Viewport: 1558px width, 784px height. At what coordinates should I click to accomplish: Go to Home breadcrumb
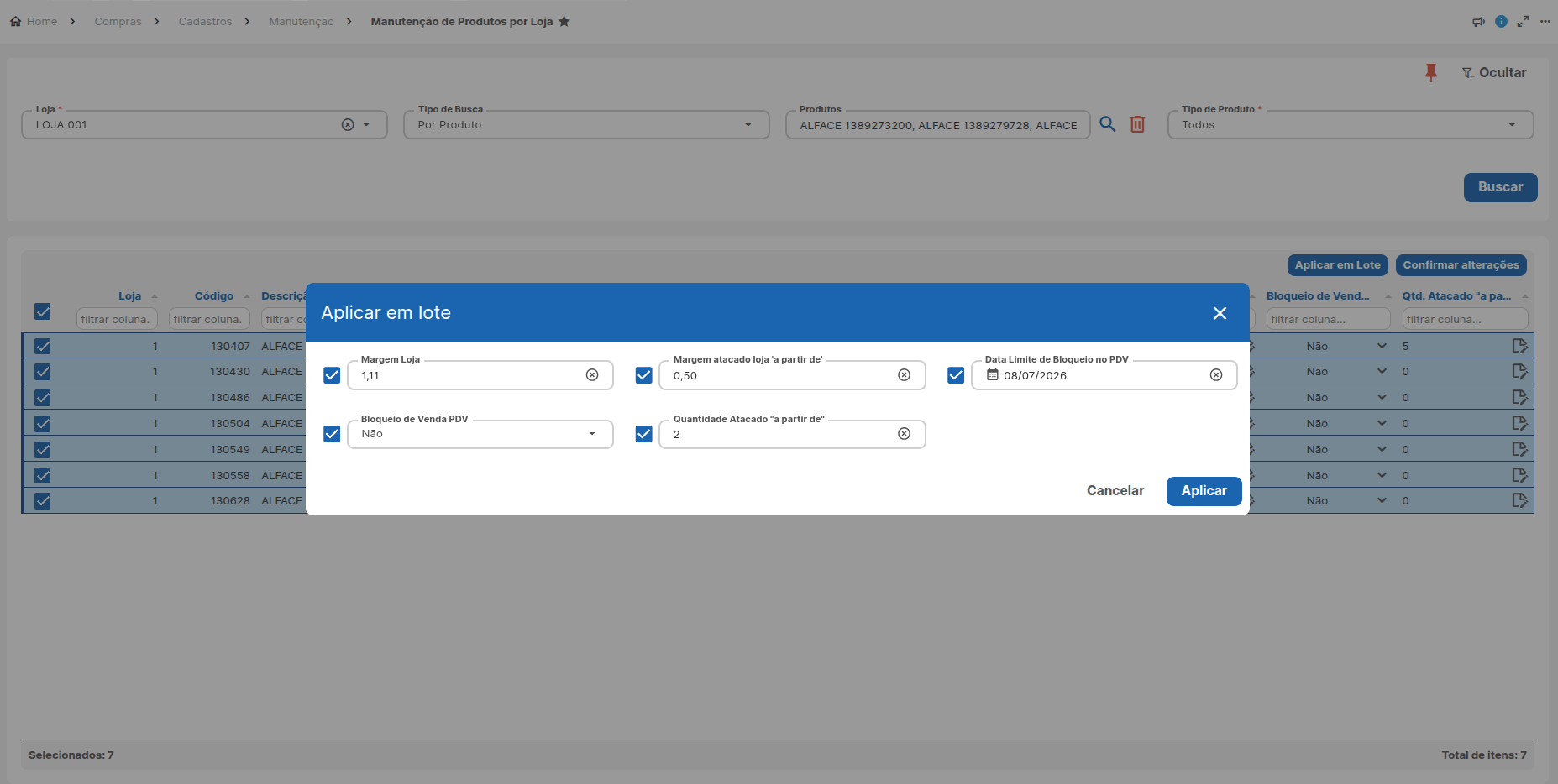pos(42,21)
